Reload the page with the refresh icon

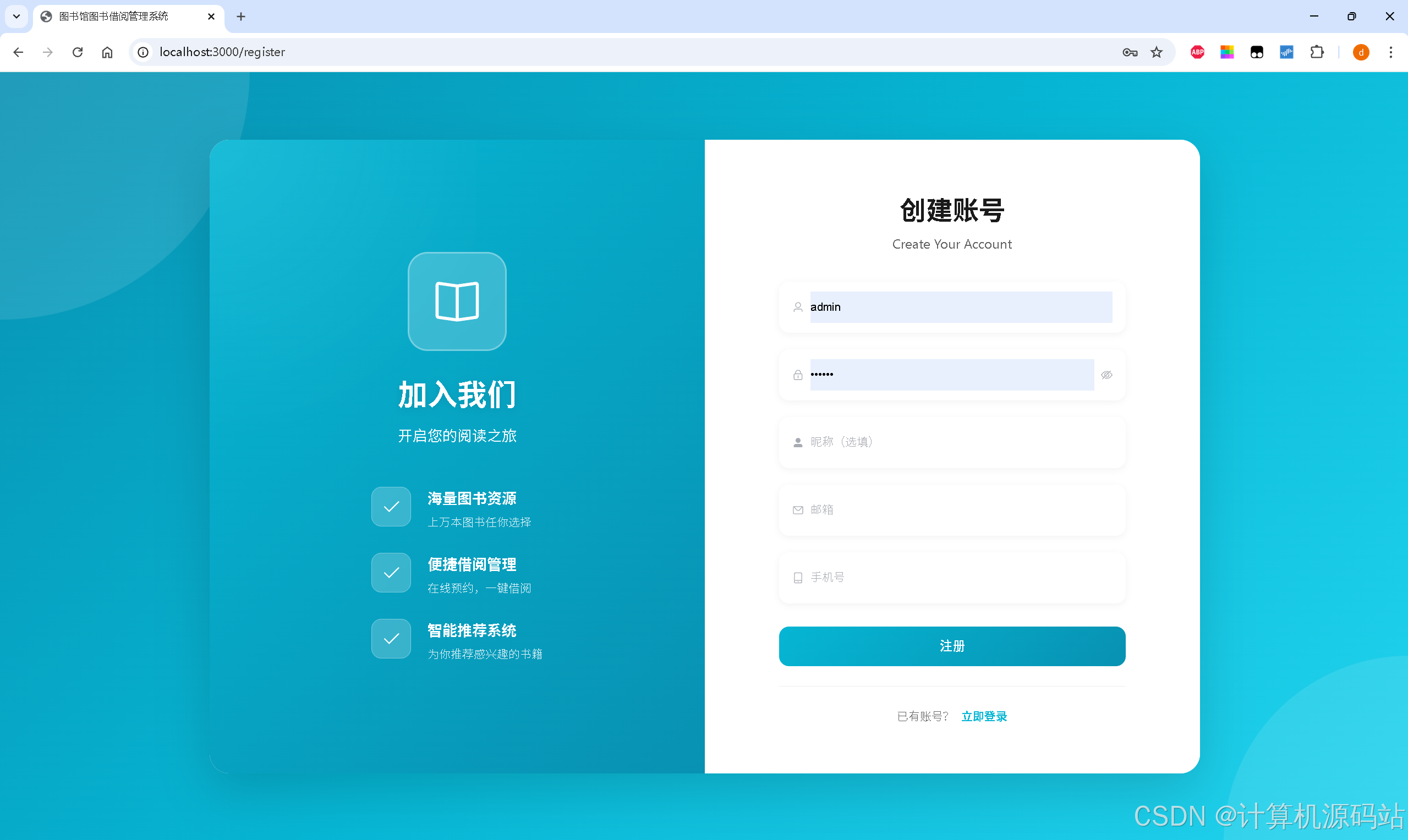tap(78, 52)
